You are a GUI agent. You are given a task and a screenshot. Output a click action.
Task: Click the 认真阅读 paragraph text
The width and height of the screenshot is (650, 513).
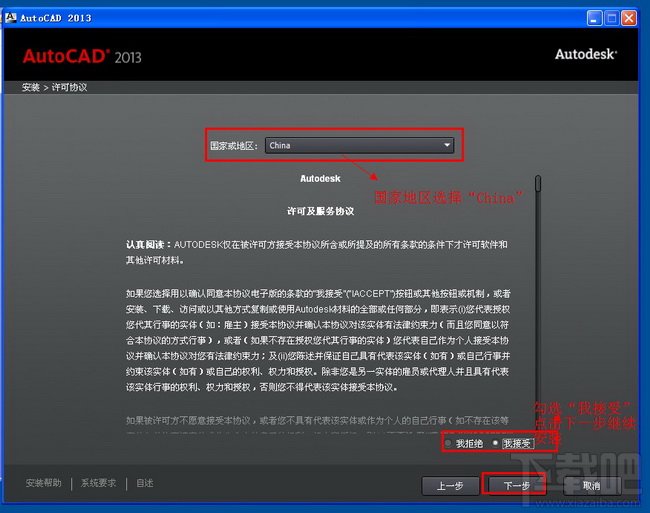pyautogui.click(x=317, y=252)
